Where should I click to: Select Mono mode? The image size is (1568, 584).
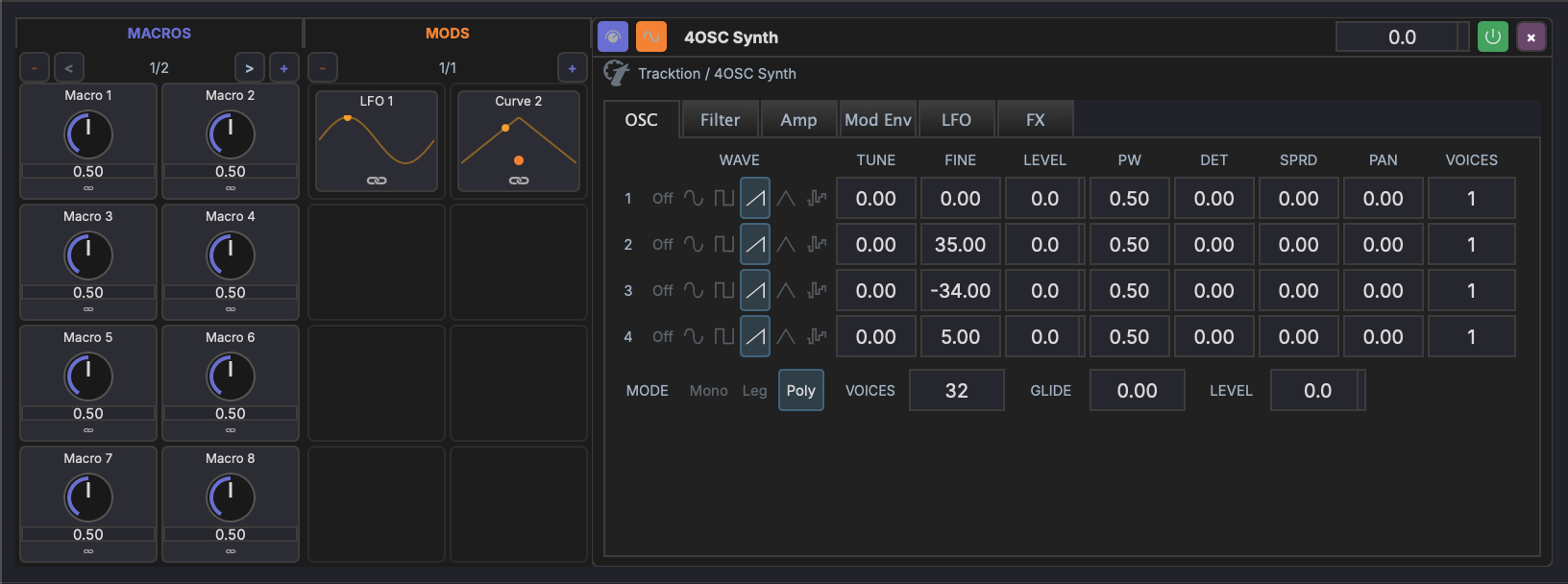(709, 391)
